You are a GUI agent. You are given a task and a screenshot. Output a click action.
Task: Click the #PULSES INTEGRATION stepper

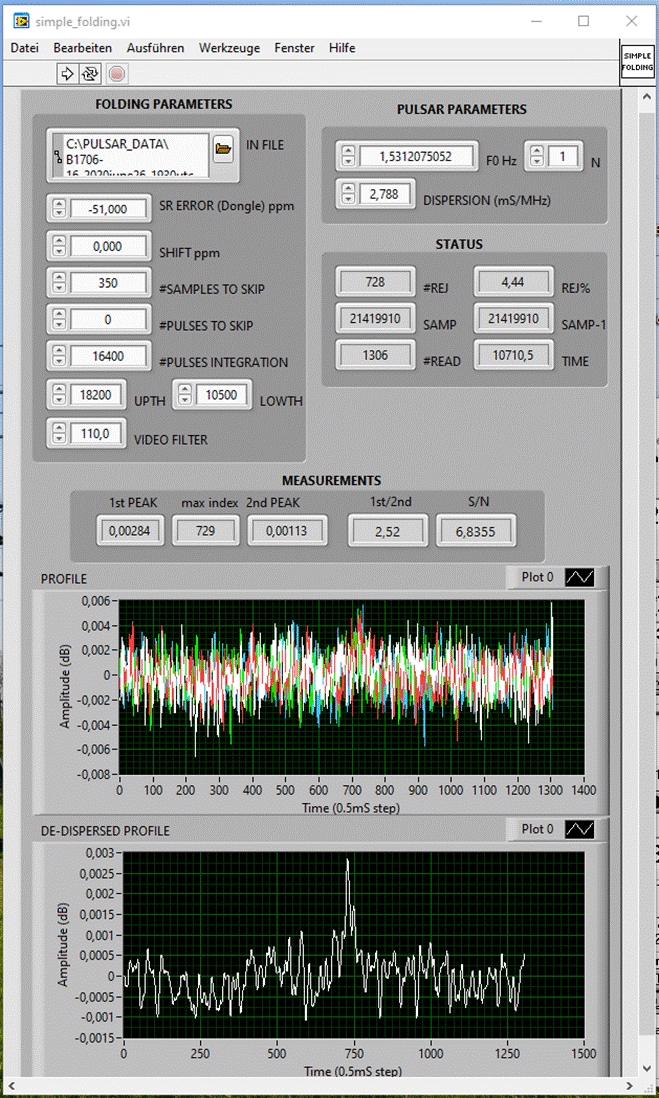click(59, 356)
